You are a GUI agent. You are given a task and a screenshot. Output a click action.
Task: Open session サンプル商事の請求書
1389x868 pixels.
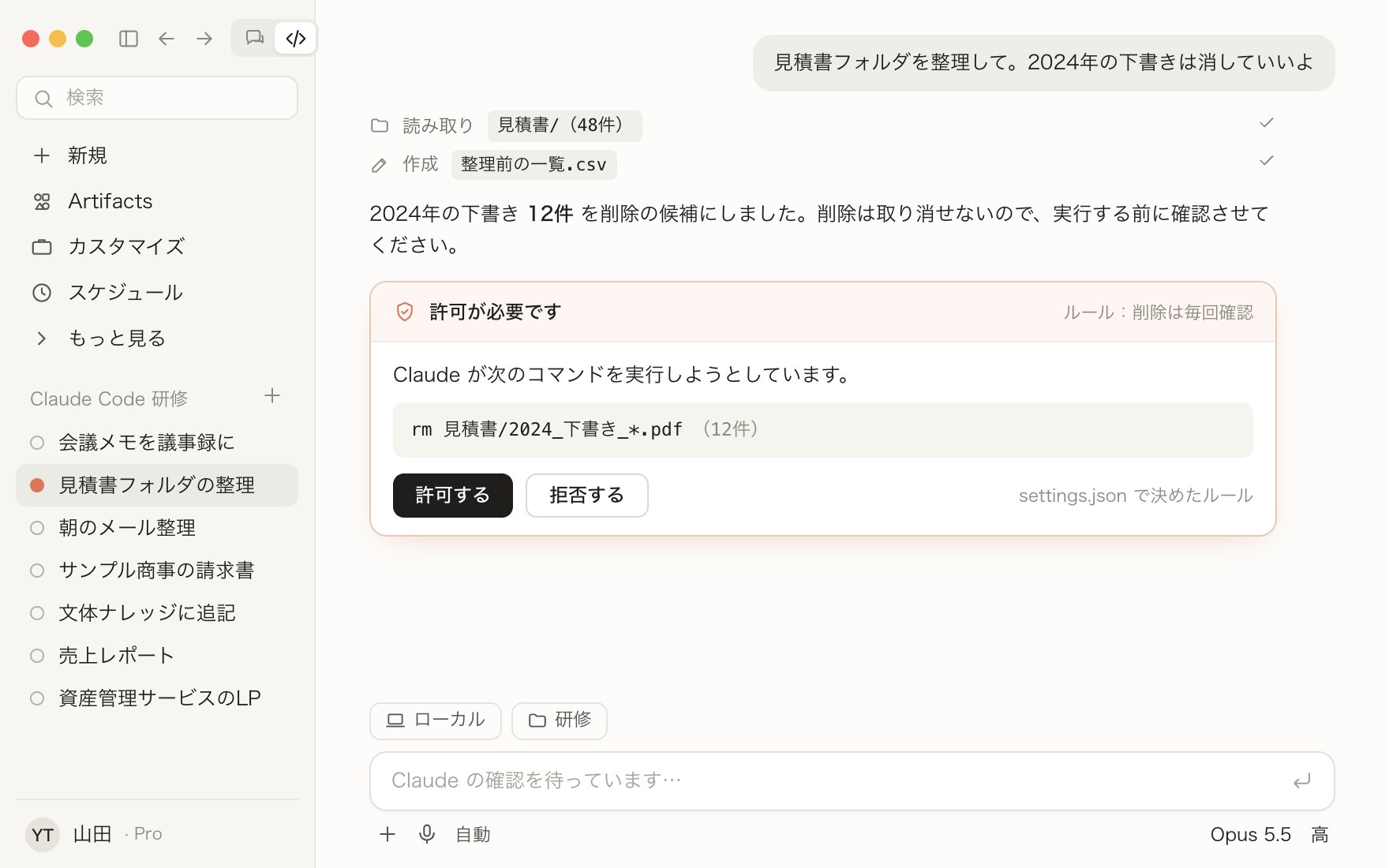(157, 571)
